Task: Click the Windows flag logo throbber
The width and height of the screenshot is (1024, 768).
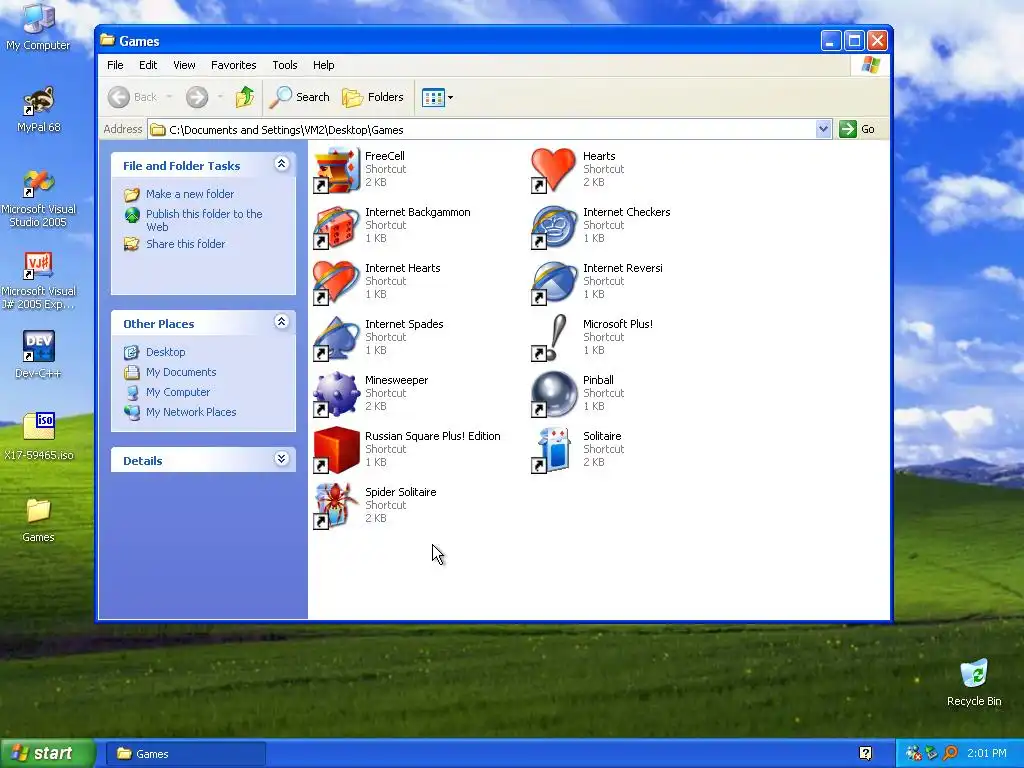Action: [x=870, y=65]
